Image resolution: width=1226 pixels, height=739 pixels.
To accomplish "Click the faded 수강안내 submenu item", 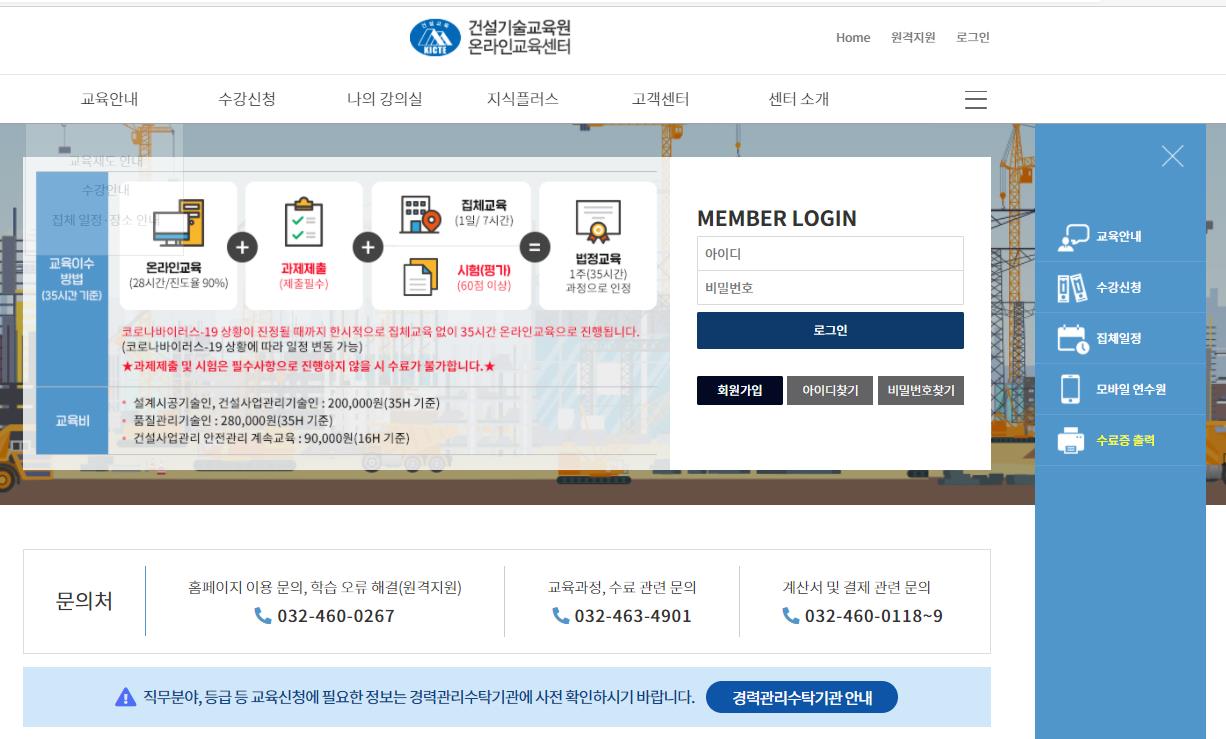I will click(106, 189).
